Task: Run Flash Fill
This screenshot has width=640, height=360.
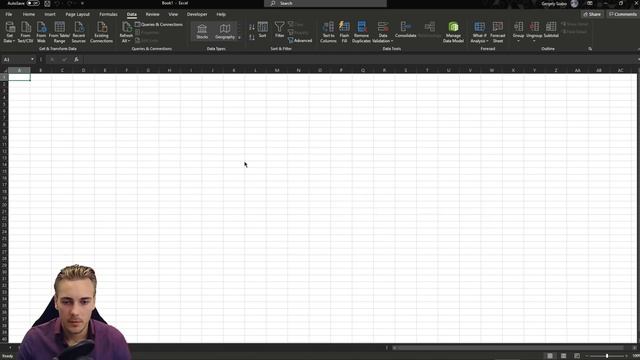Action: click(x=344, y=32)
